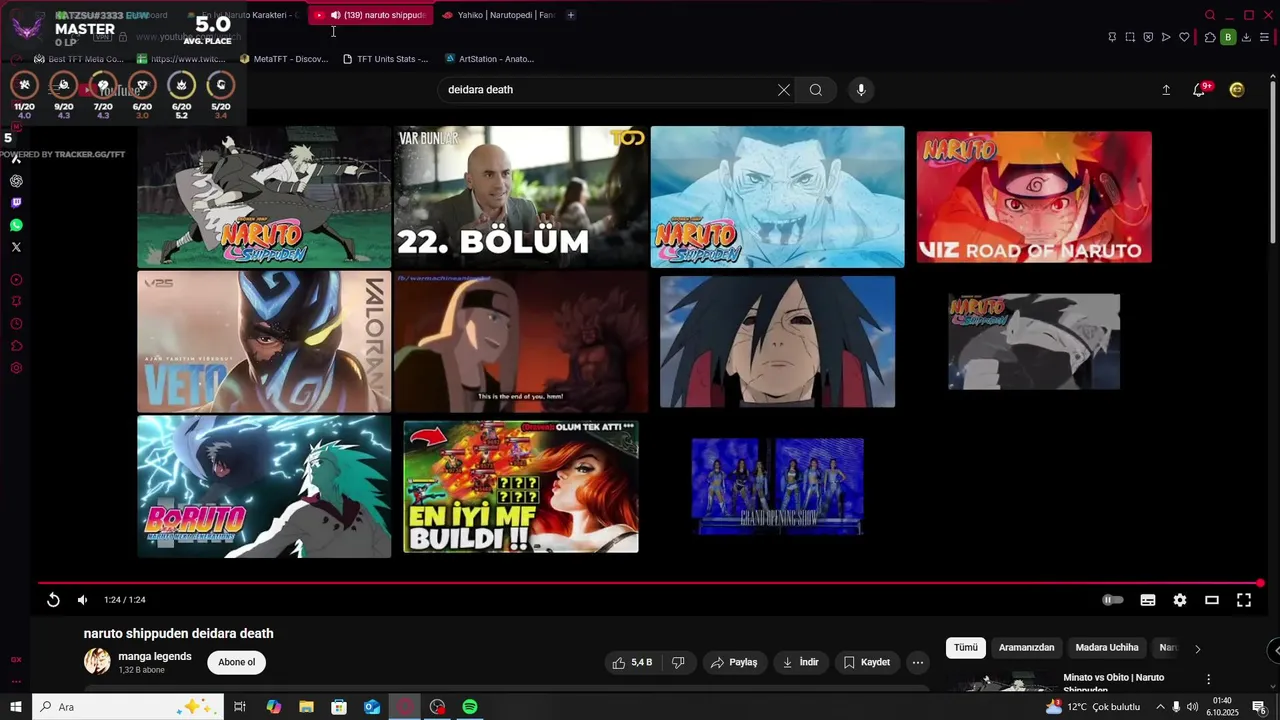The image size is (1280, 720).
Task: Switch to the '(139) naruto shippude' tab
Action: pyautogui.click(x=370, y=15)
